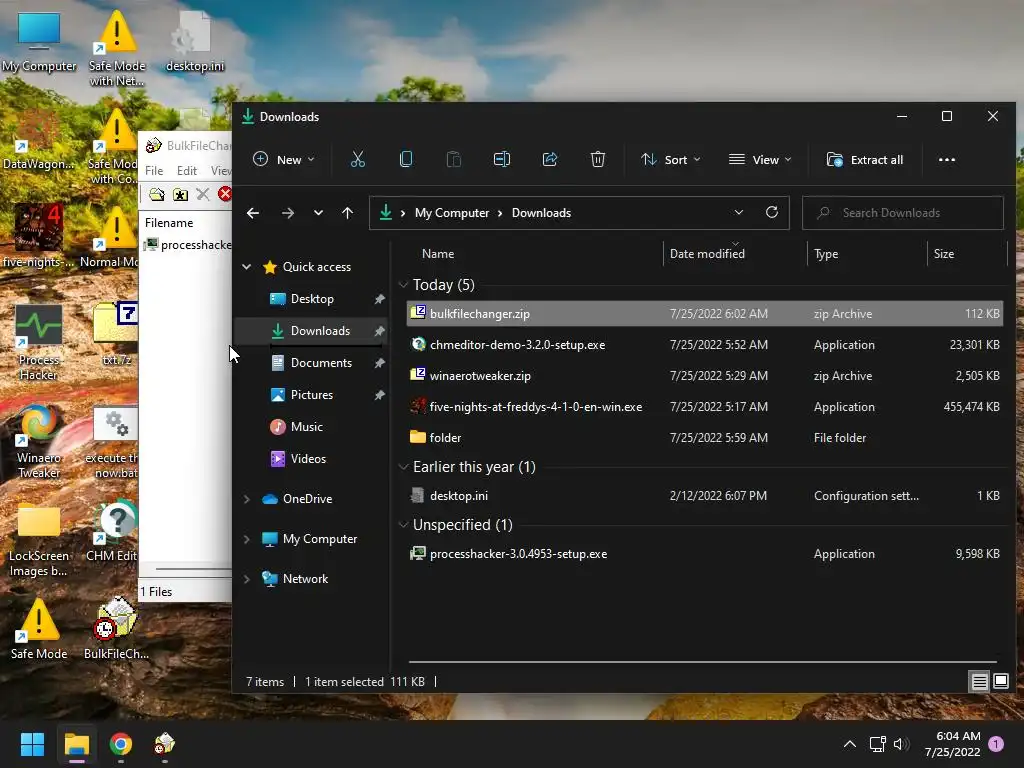Expand the address bar history dropdown
The height and width of the screenshot is (768, 1024).
click(739, 212)
